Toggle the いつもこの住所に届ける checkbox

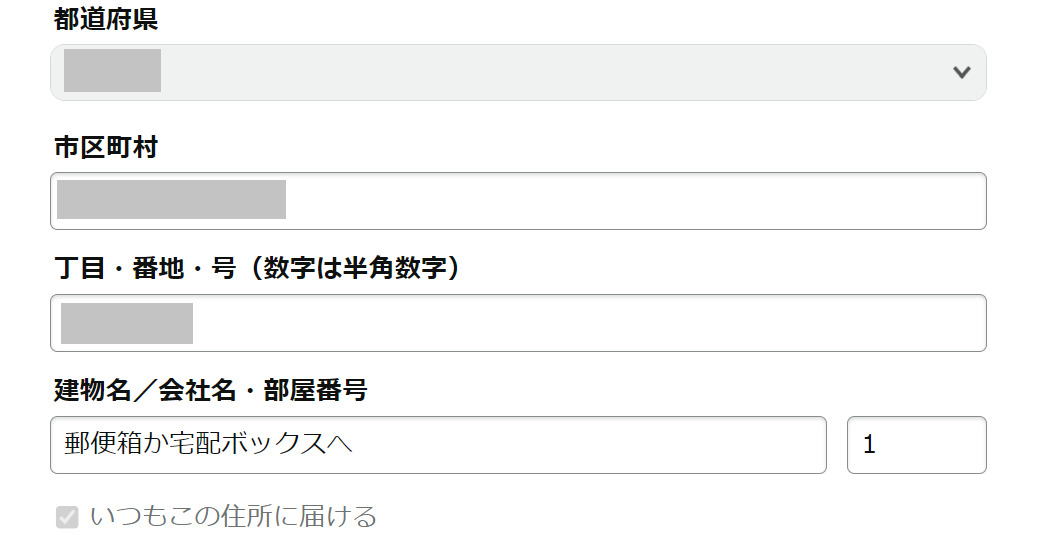point(67,517)
